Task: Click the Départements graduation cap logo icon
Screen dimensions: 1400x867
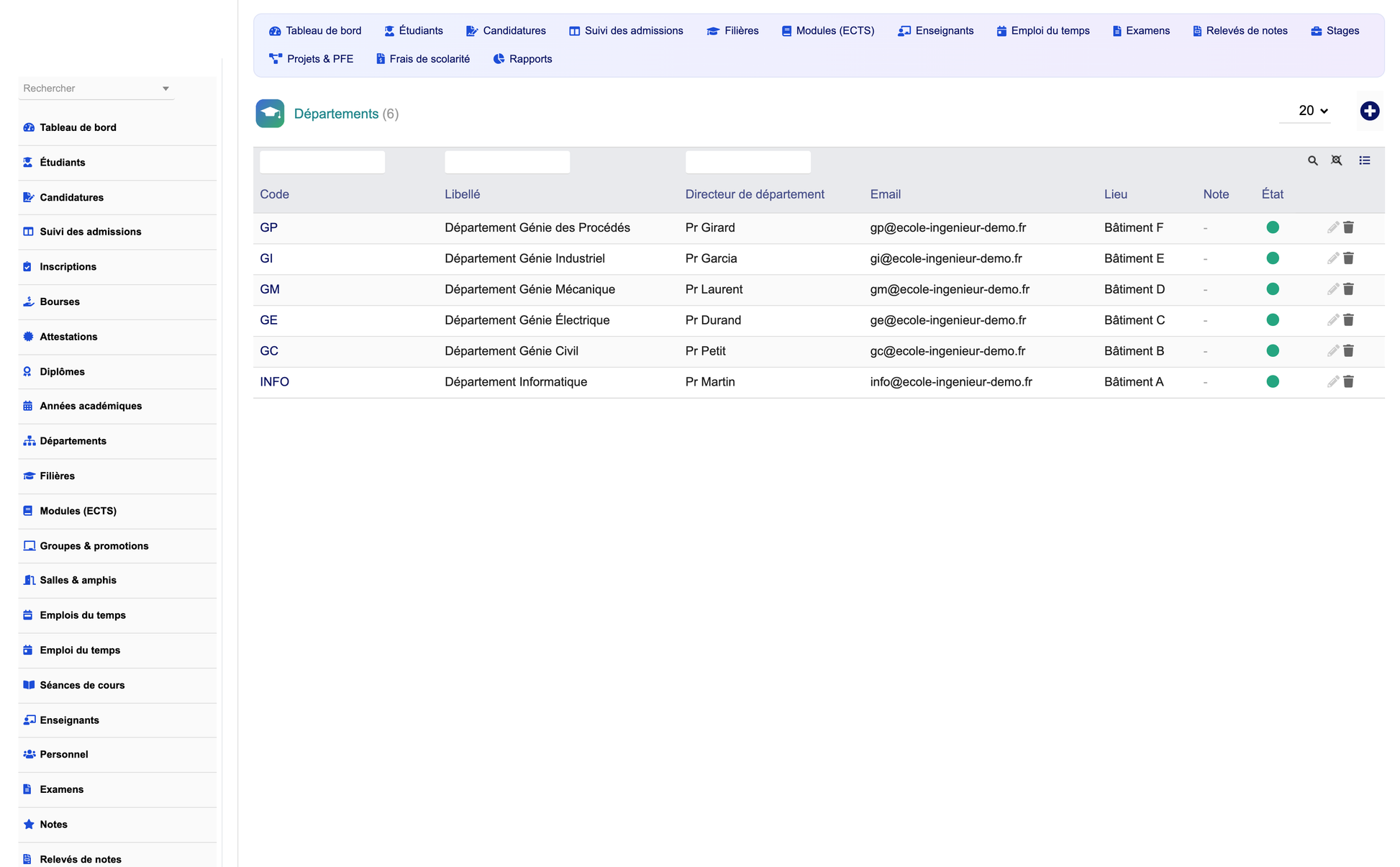Action: [x=270, y=114]
